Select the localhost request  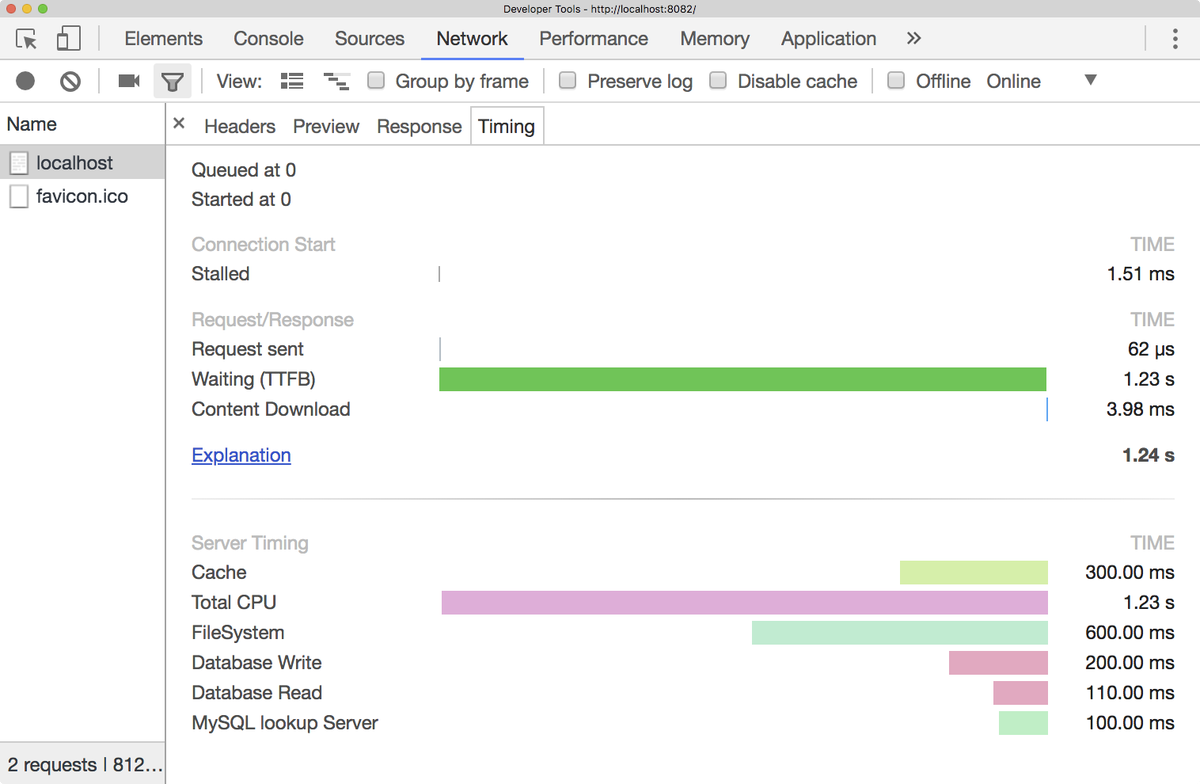(x=76, y=162)
